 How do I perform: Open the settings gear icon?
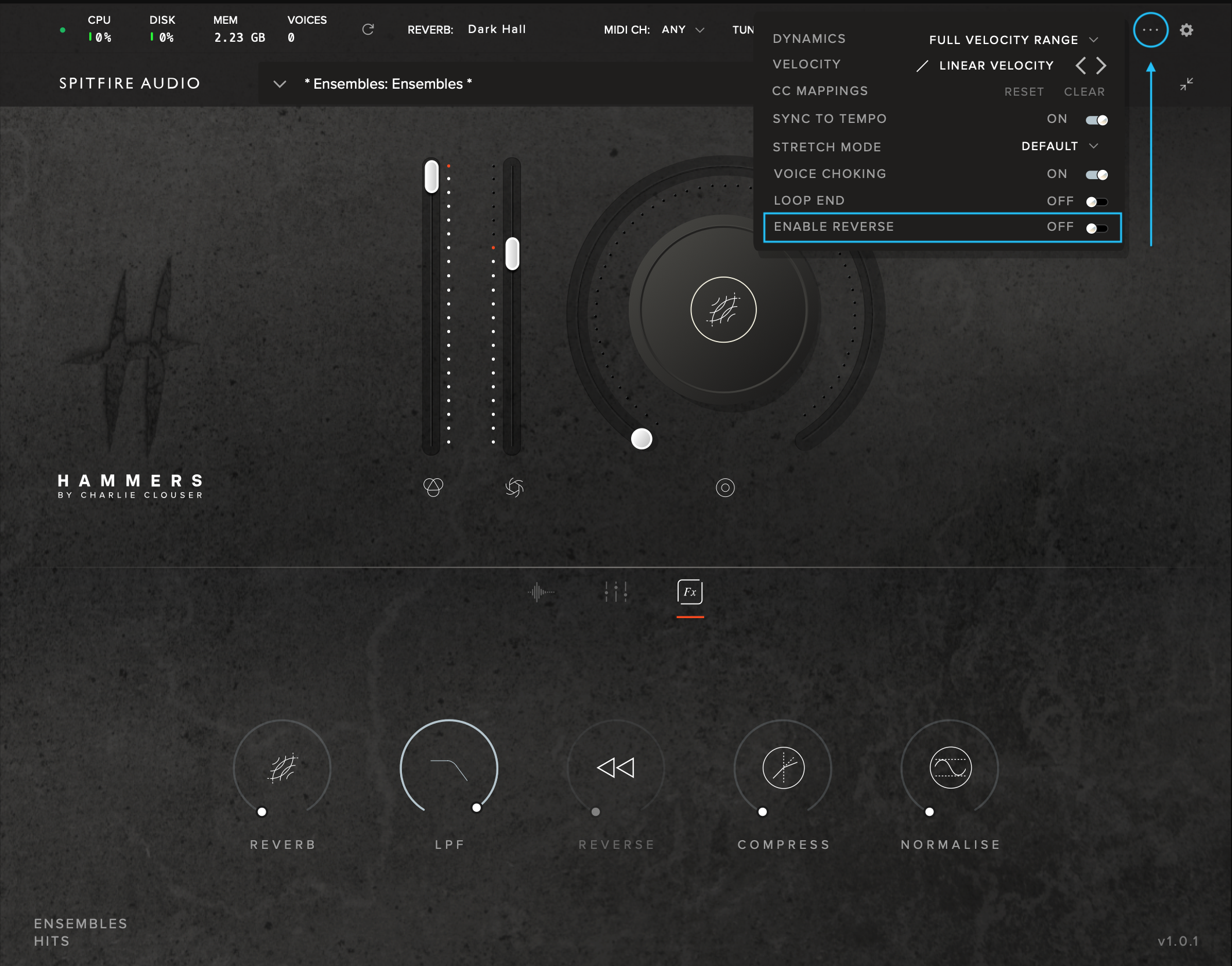point(1186,30)
